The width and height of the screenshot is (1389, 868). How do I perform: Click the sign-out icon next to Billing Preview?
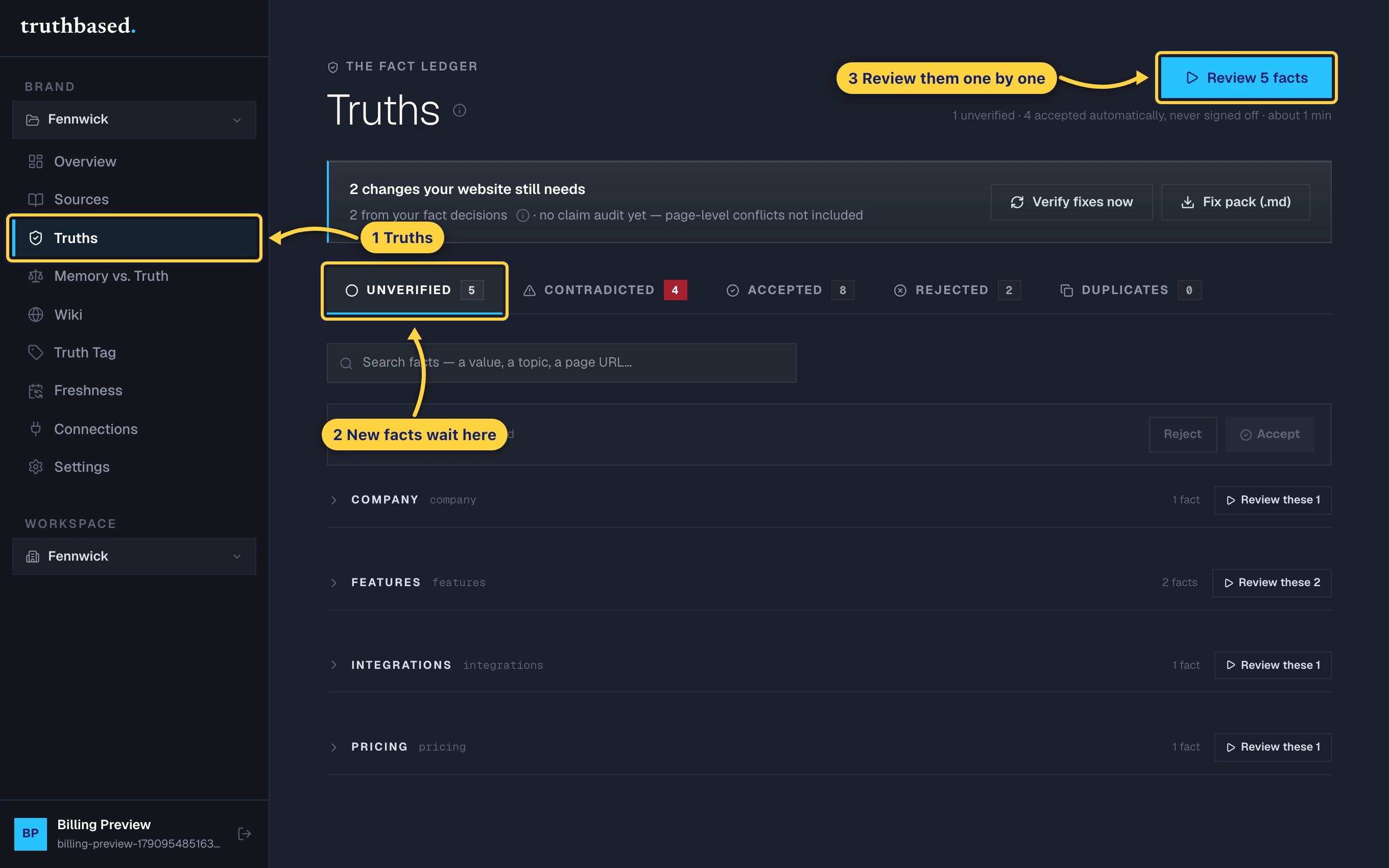click(x=245, y=834)
